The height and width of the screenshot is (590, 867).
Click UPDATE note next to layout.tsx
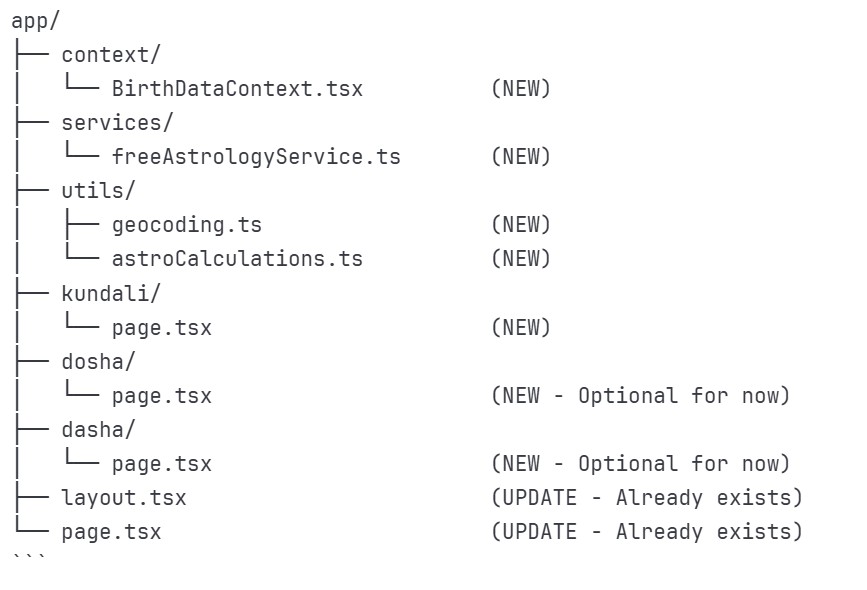(646, 498)
